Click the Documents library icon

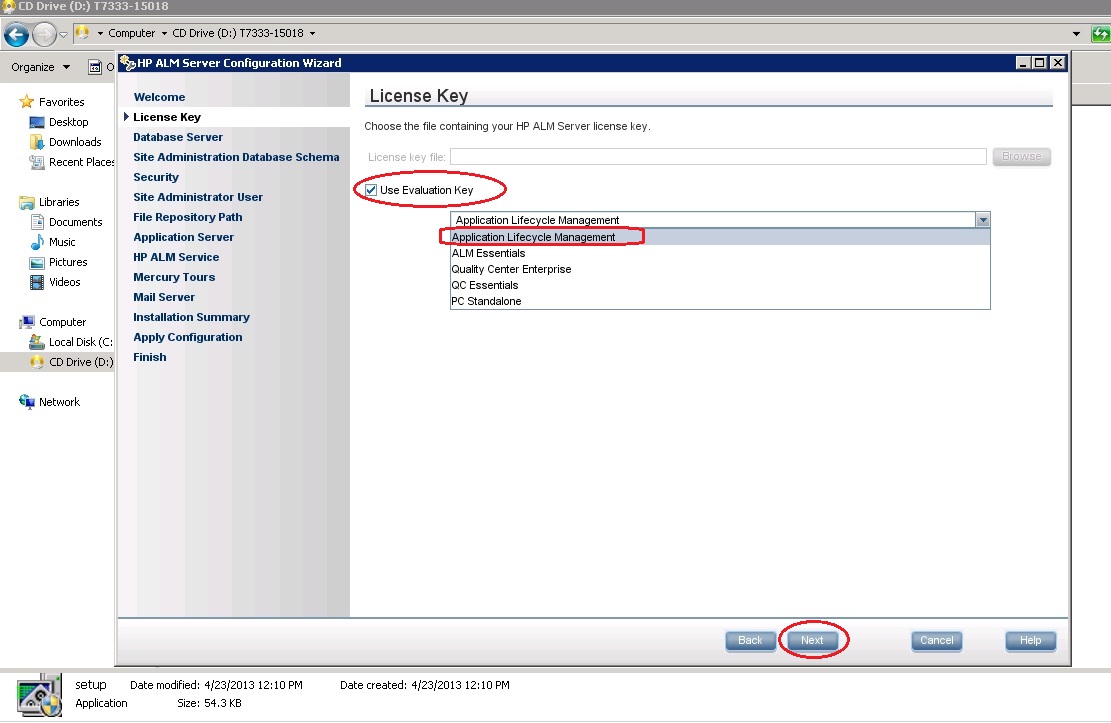pos(37,222)
